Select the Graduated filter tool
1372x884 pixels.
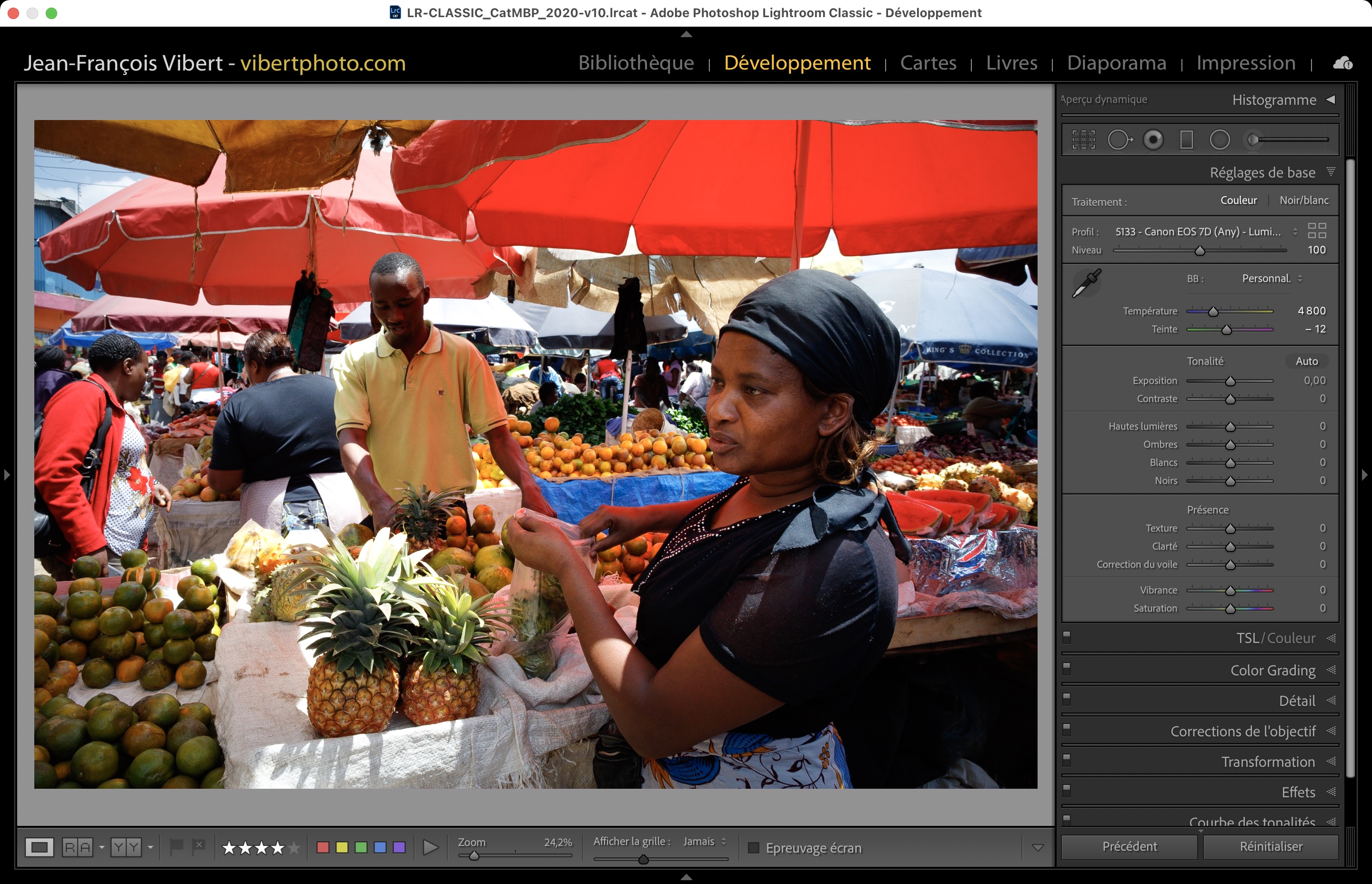click(x=1186, y=140)
